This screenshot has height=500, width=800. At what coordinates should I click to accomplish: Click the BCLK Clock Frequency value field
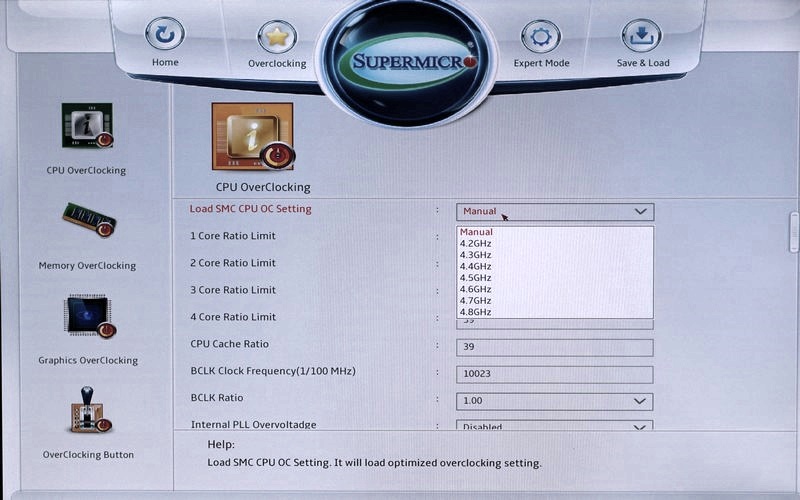tap(555, 374)
